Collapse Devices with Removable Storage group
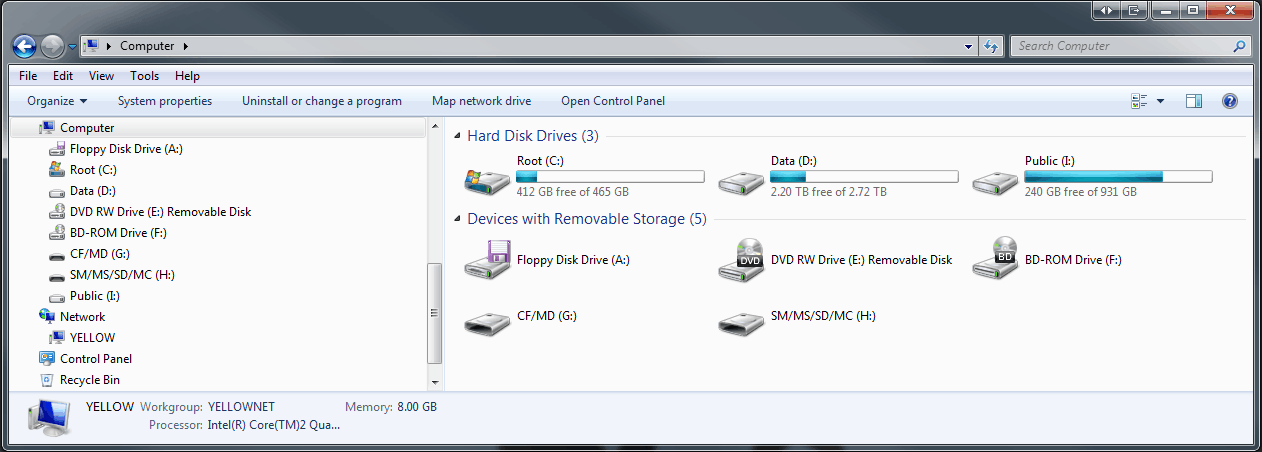The height and width of the screenshot is (452, 1262). (458, 219)
